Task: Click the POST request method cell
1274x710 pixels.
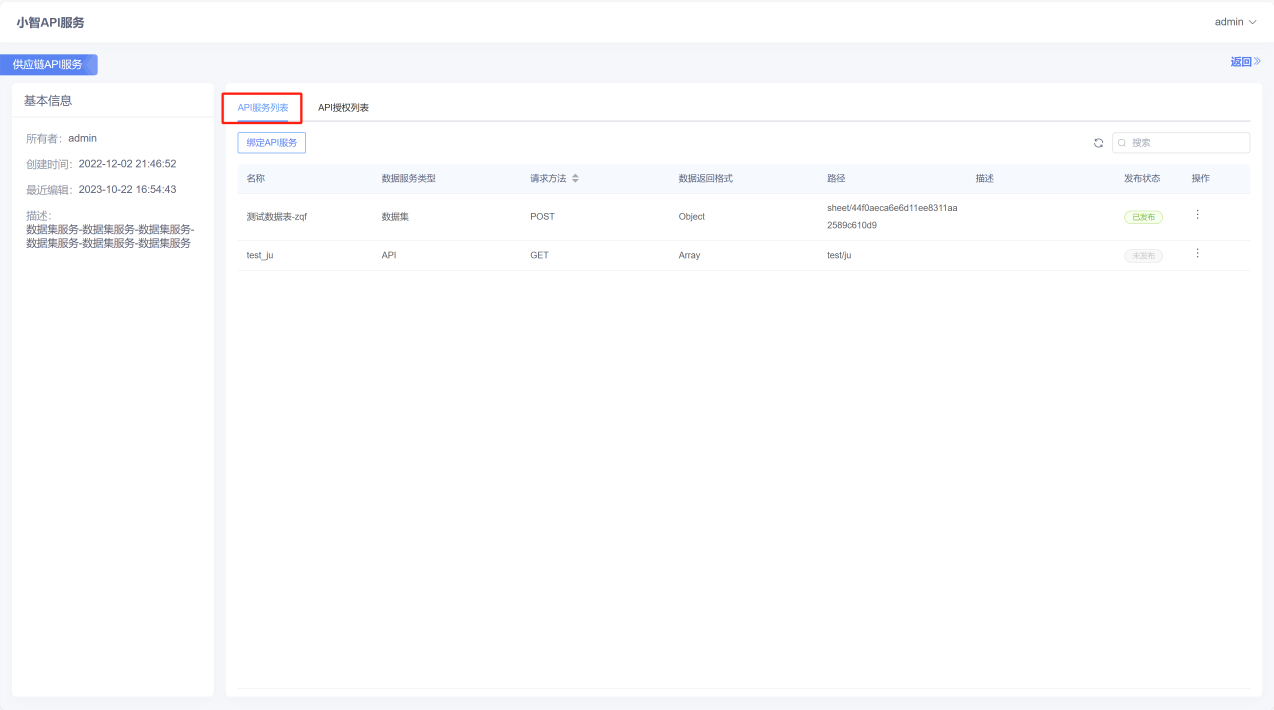Action: (542, 216)
